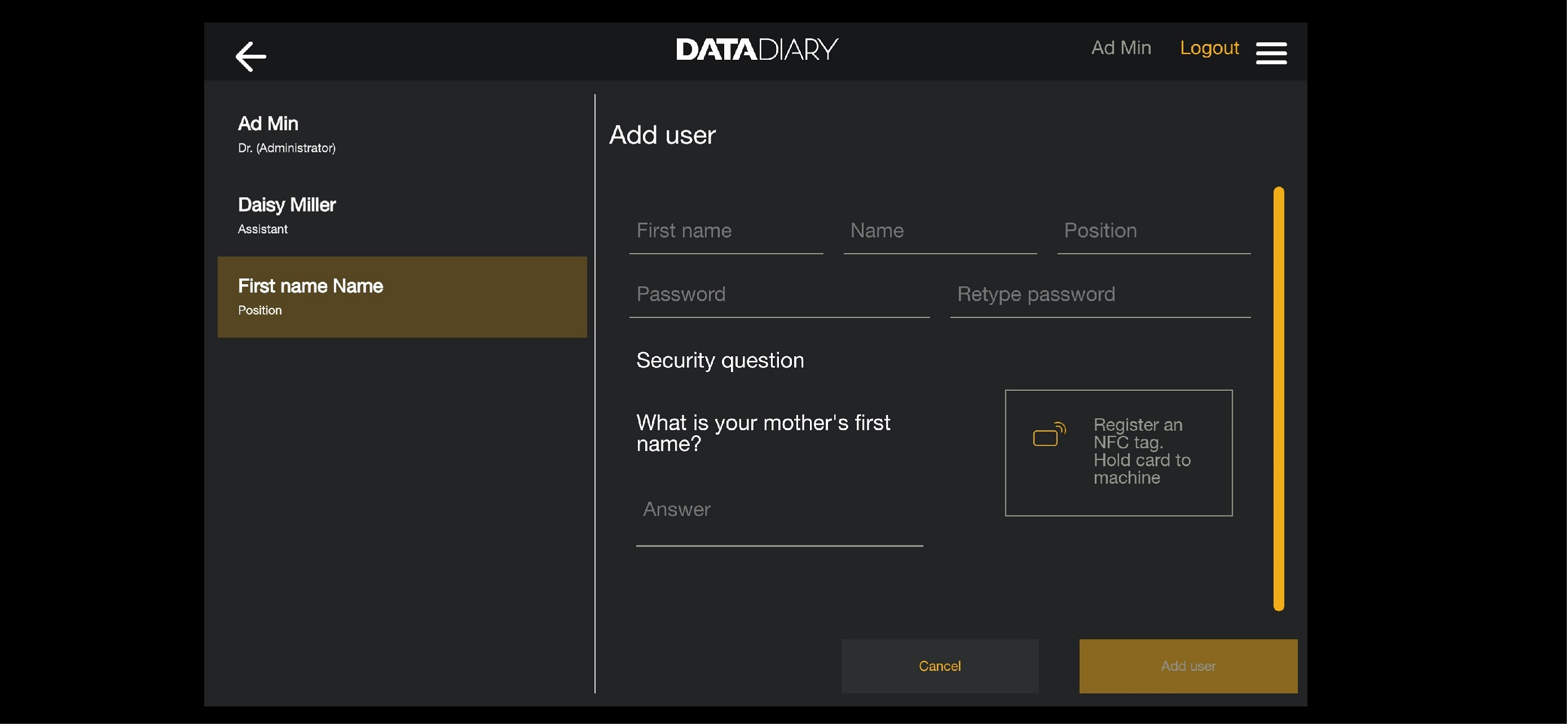Open the hamburger menu icon

click(1271, 53)
